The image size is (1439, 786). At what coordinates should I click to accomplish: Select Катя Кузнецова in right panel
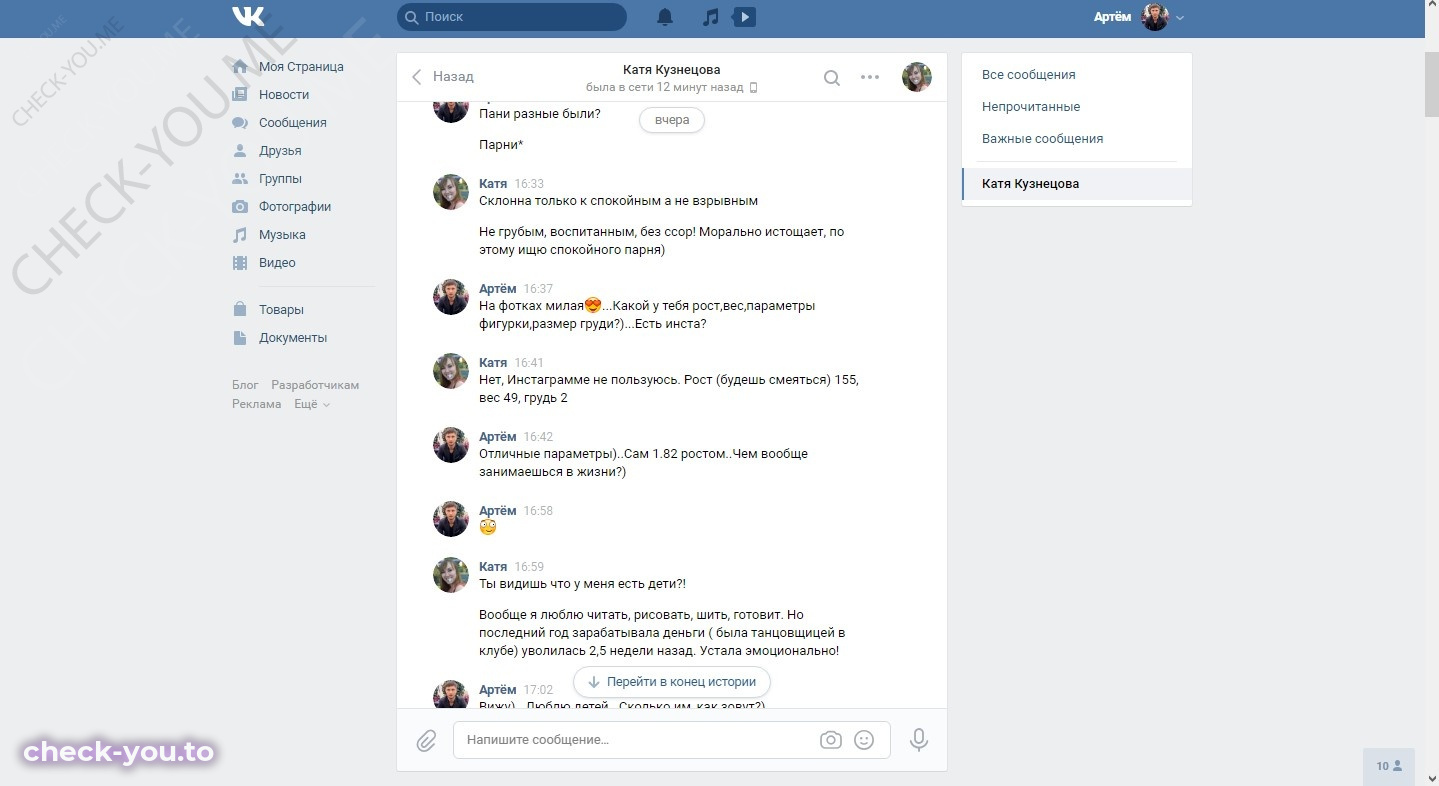pyautogui.click(x=1077, y=184)
